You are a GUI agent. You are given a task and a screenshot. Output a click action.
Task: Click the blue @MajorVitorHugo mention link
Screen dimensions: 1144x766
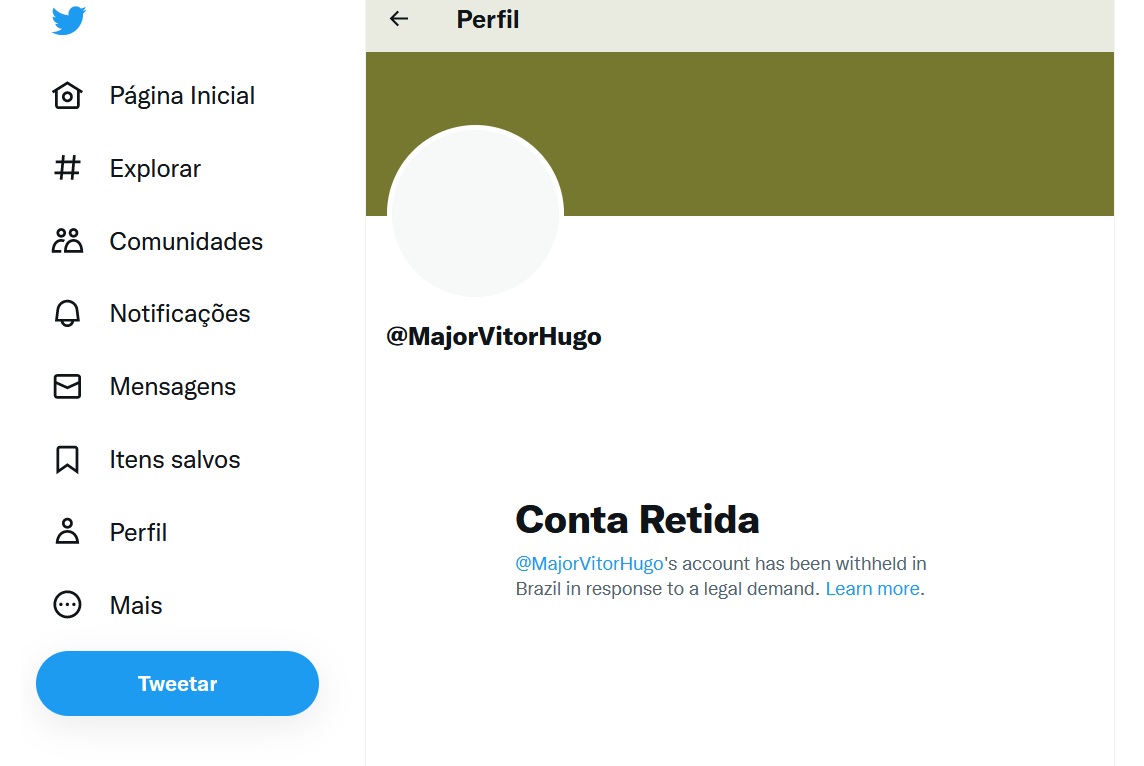click(x=589, y=564)
